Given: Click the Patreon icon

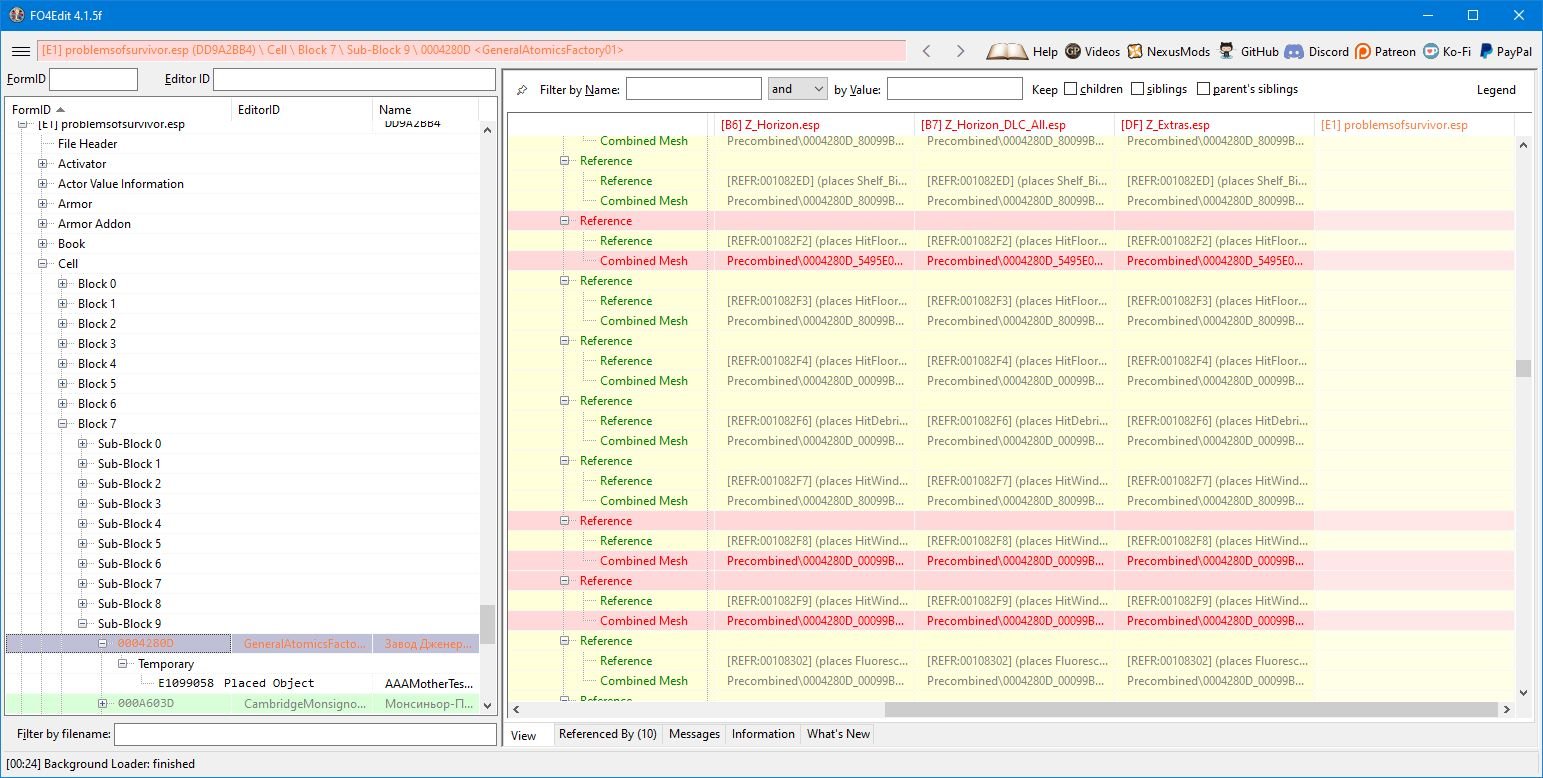Looking at the screenshot, I should pyautogui.click(x=1363, y=51).
